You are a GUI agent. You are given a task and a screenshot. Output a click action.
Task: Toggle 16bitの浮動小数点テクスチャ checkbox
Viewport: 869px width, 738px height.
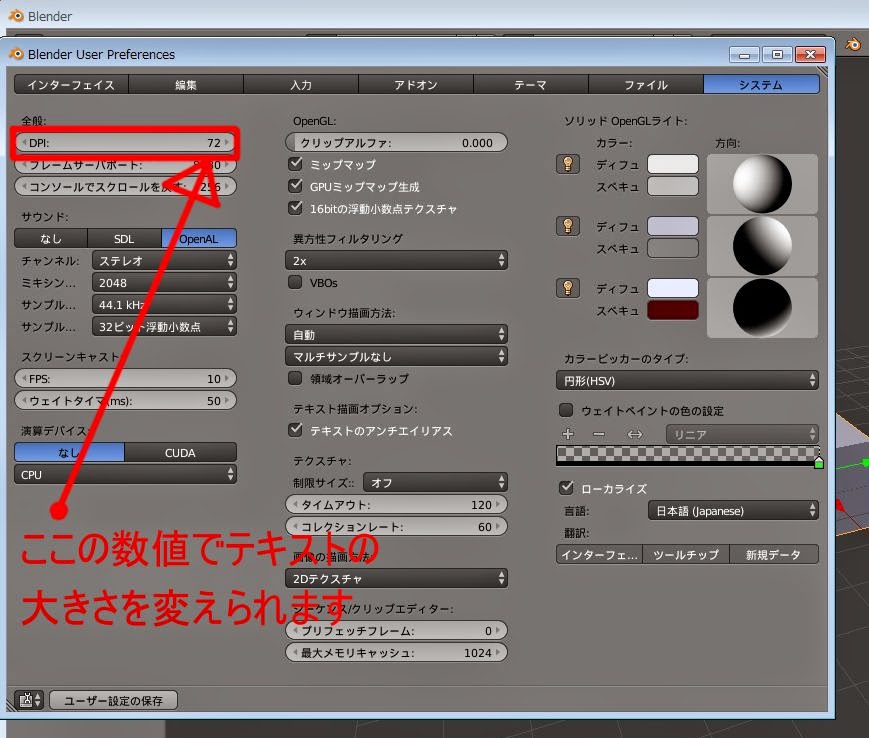tap(295, 208)
